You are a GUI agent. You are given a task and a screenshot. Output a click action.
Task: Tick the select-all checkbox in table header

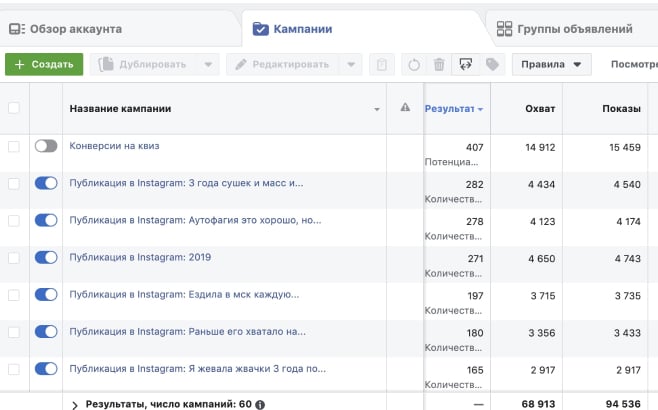point(14,108)
